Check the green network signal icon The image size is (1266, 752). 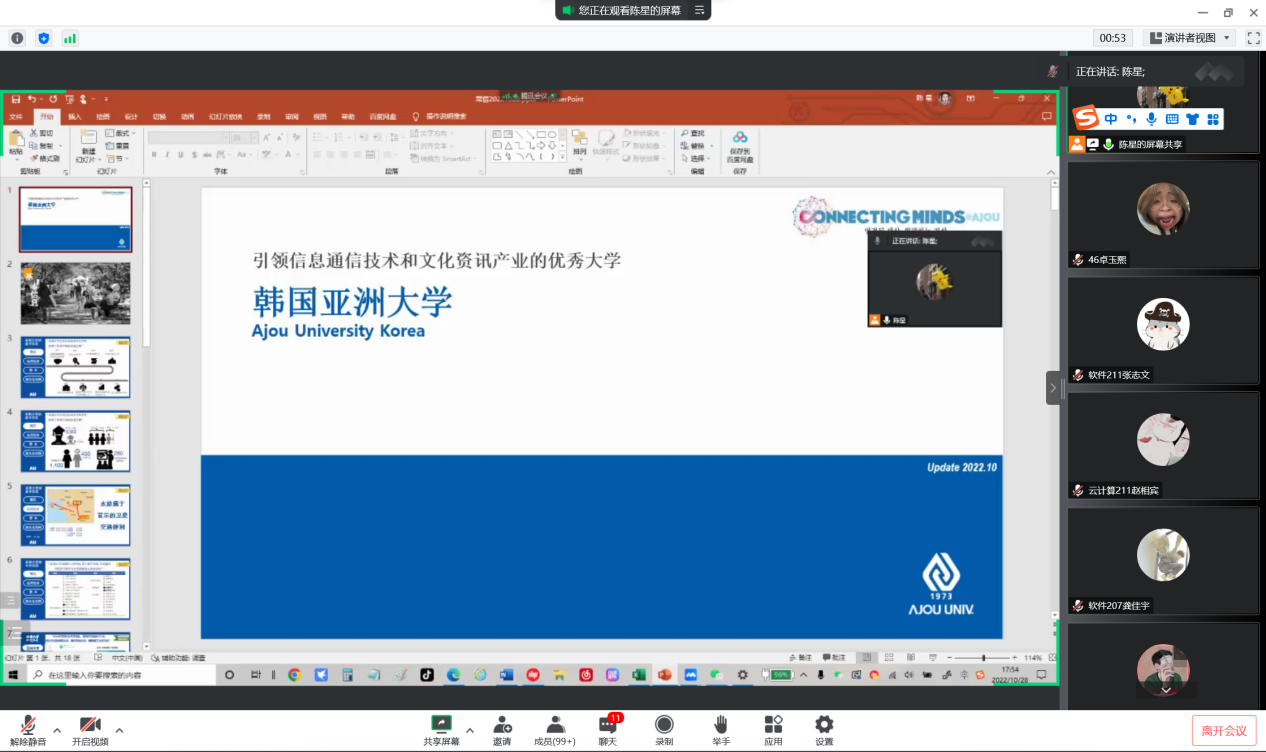click(x=70, y=38)
